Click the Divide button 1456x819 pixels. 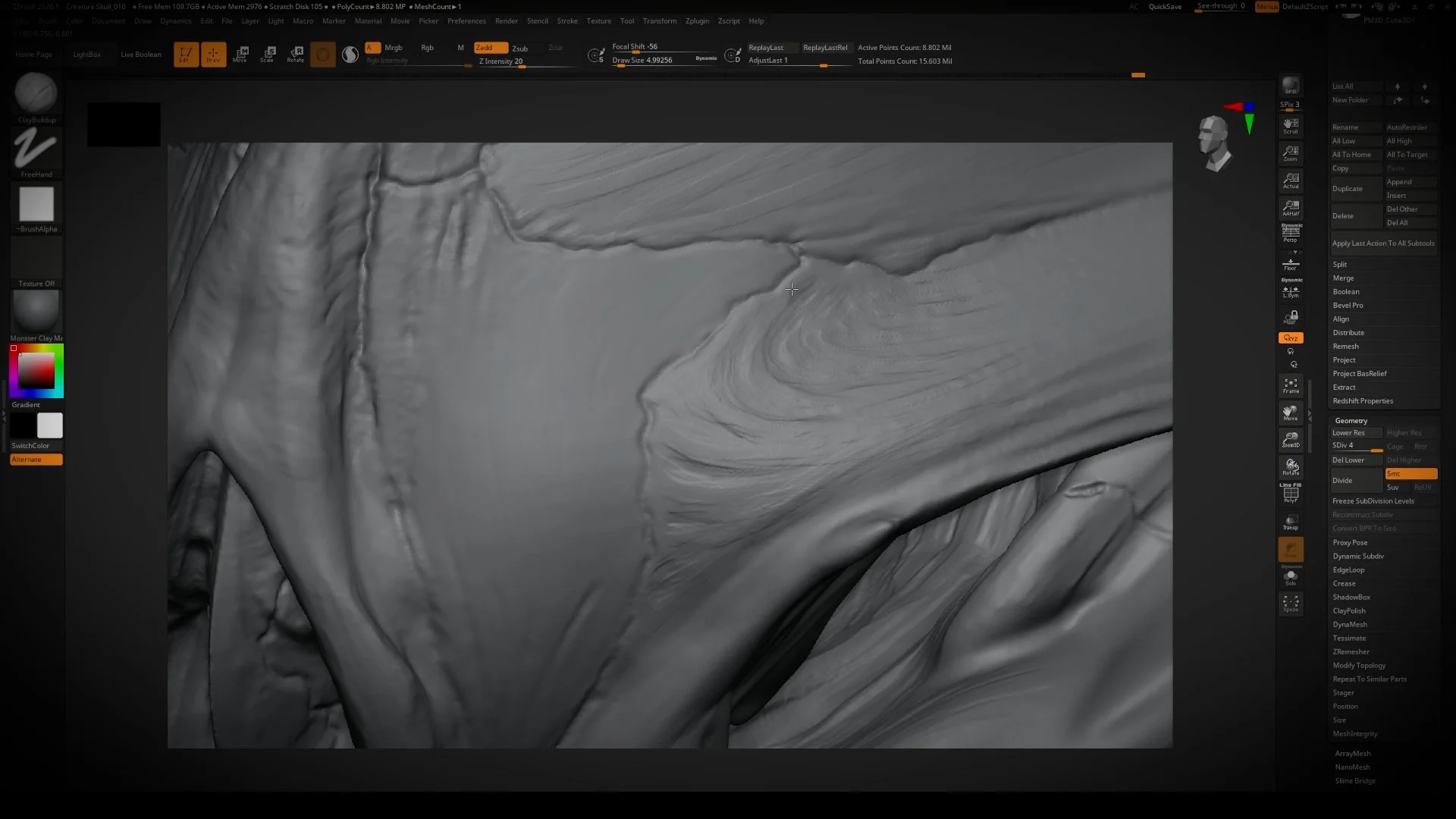[x=1356, y=481]
